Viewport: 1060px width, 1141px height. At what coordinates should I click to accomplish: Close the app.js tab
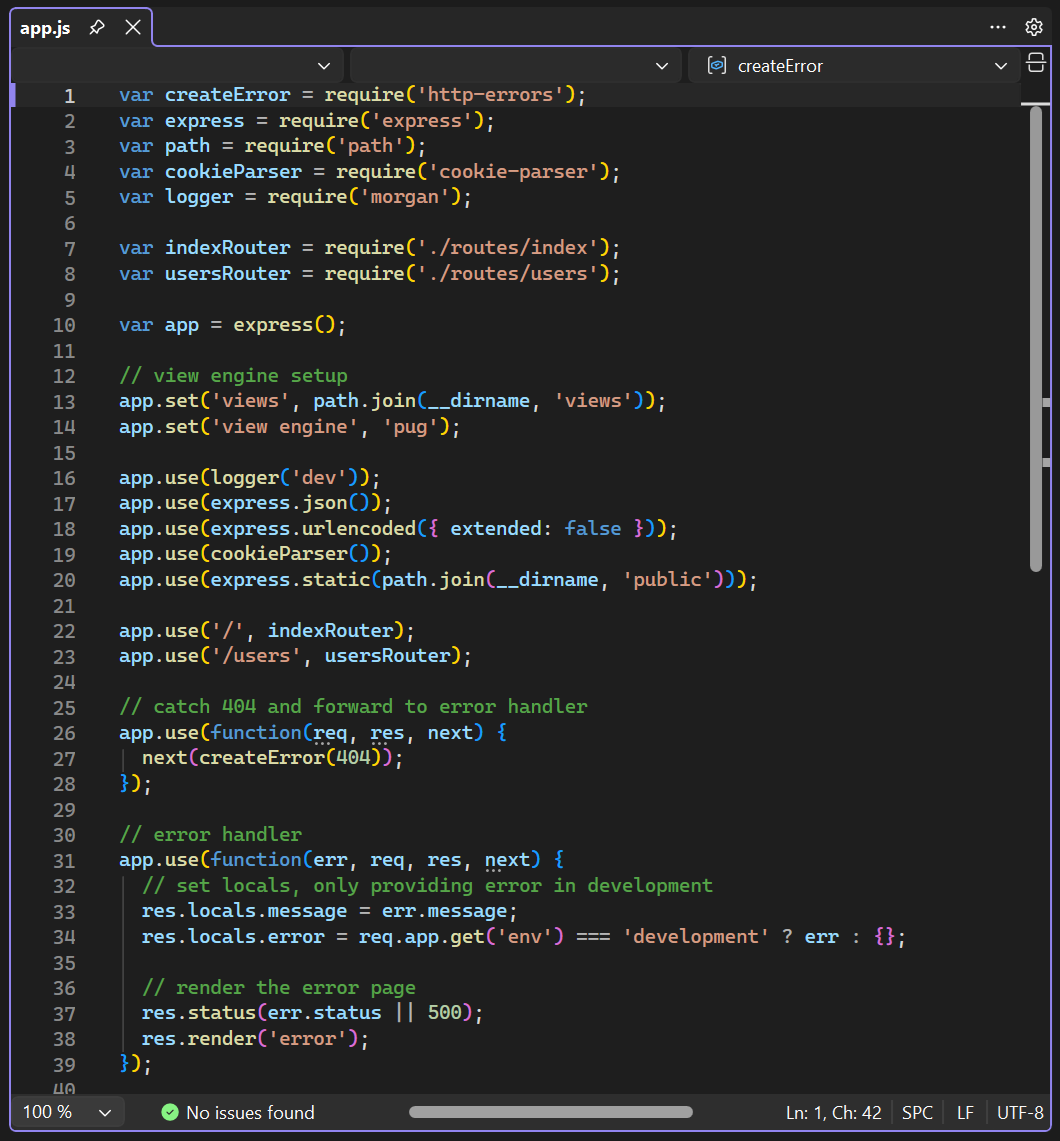133,28
